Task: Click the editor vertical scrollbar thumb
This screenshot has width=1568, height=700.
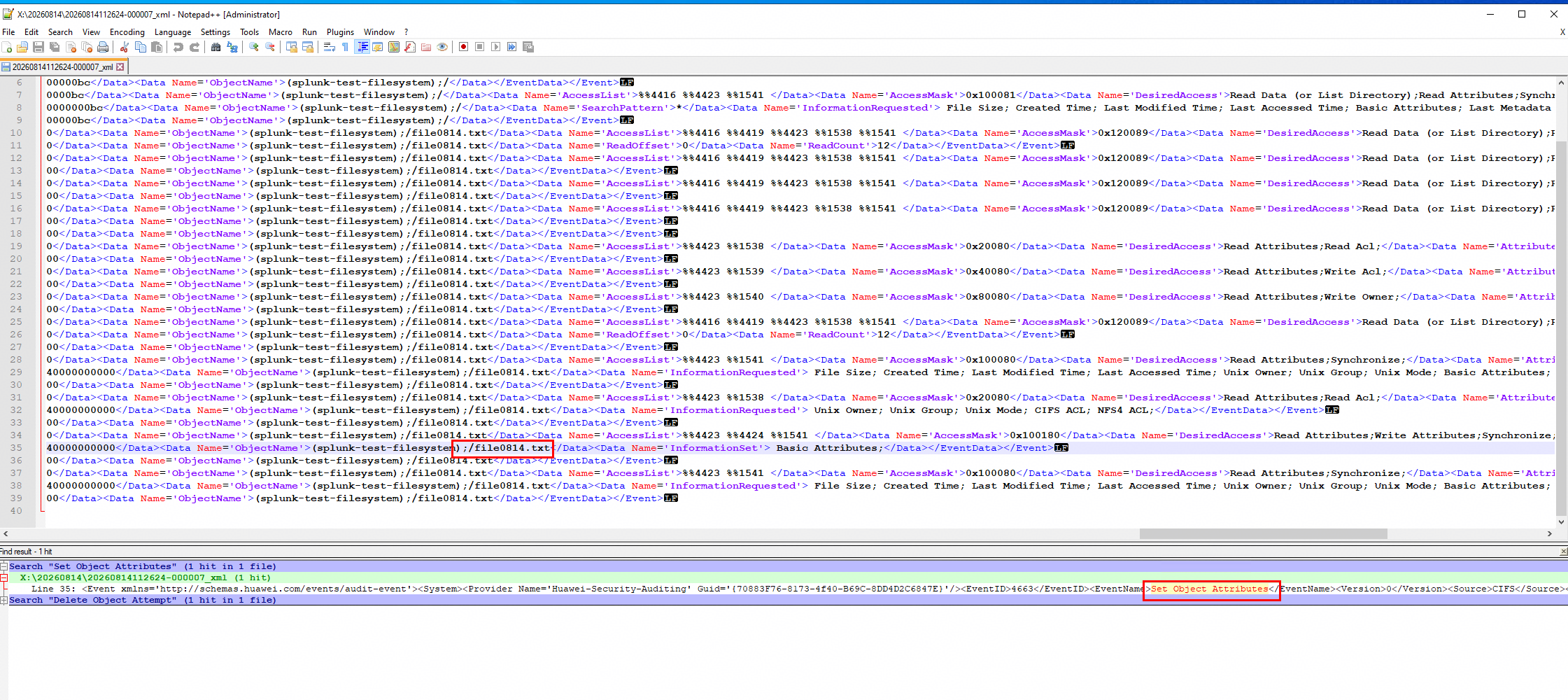Action: point(1561,328)
